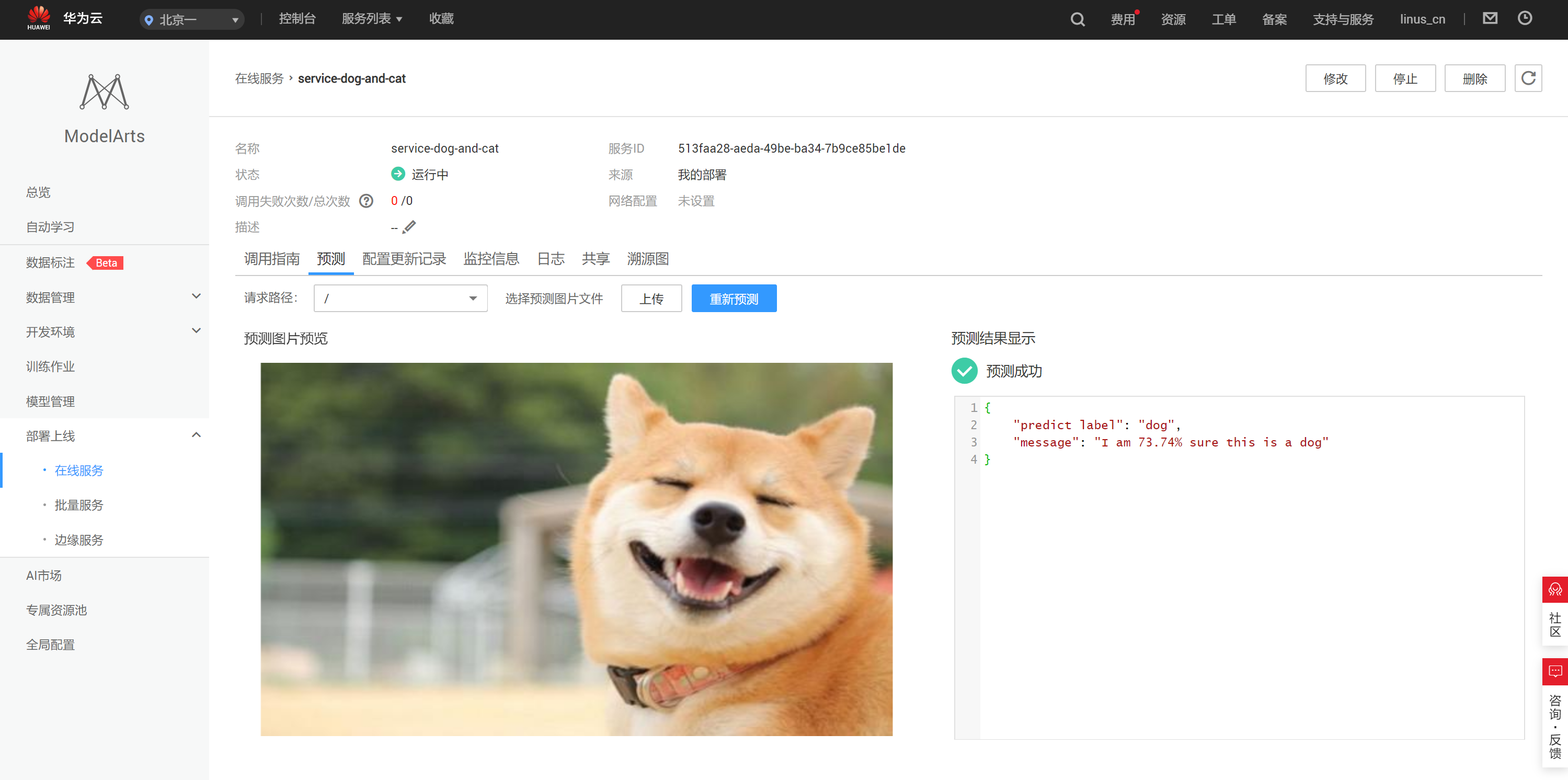
Task: Click the blue 重新预测 button
Action: click(x=734, y=299)
